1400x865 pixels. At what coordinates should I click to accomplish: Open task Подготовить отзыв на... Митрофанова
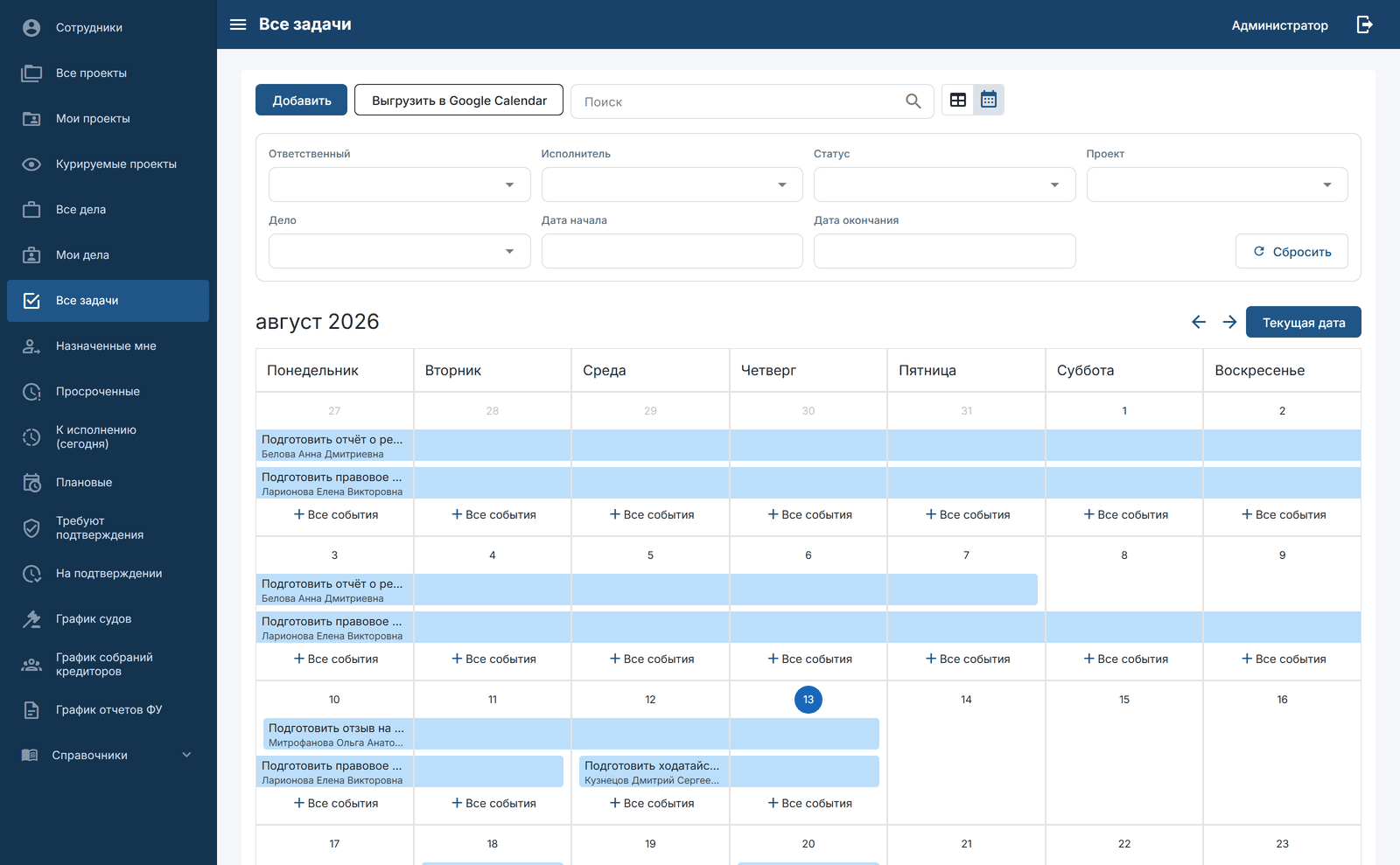point(571,734)
